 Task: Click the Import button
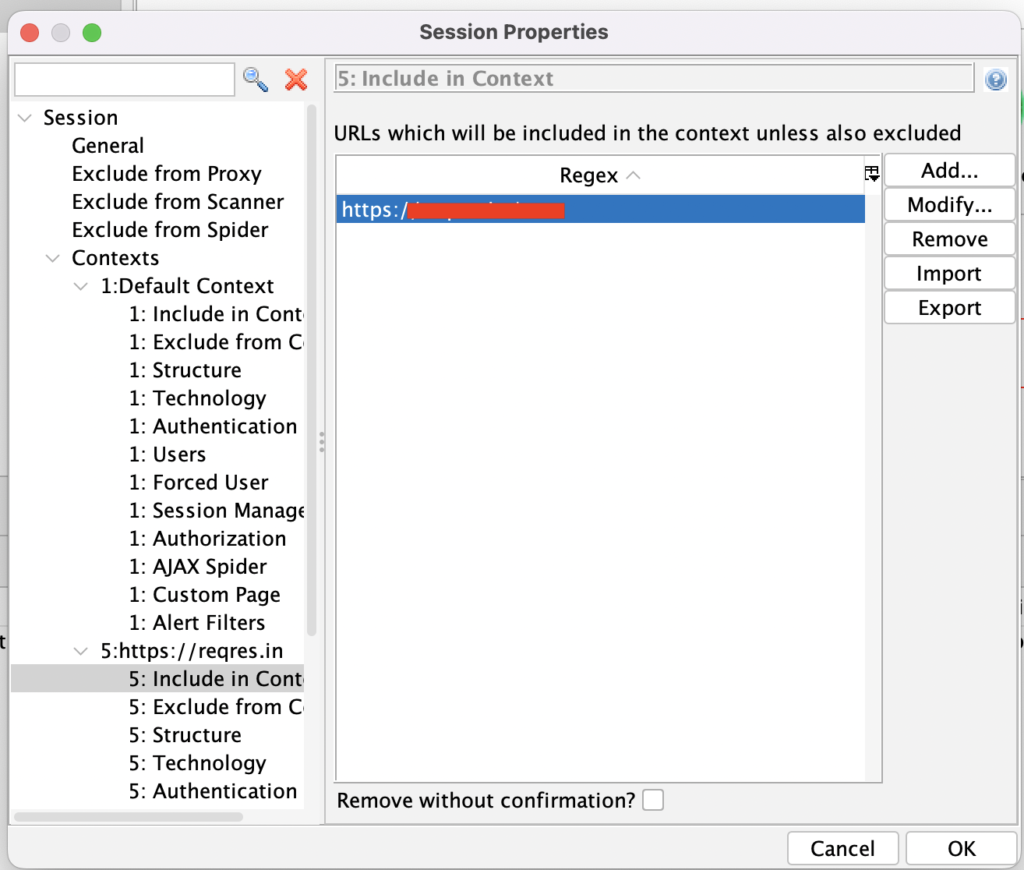pos(949,273)
